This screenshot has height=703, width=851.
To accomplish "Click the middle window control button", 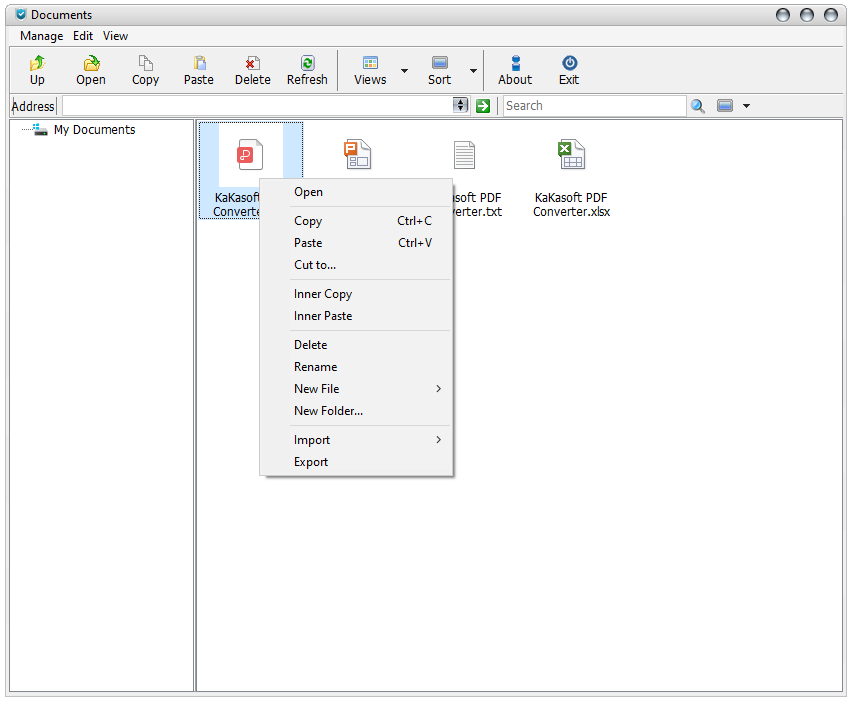I will point(807,15).
